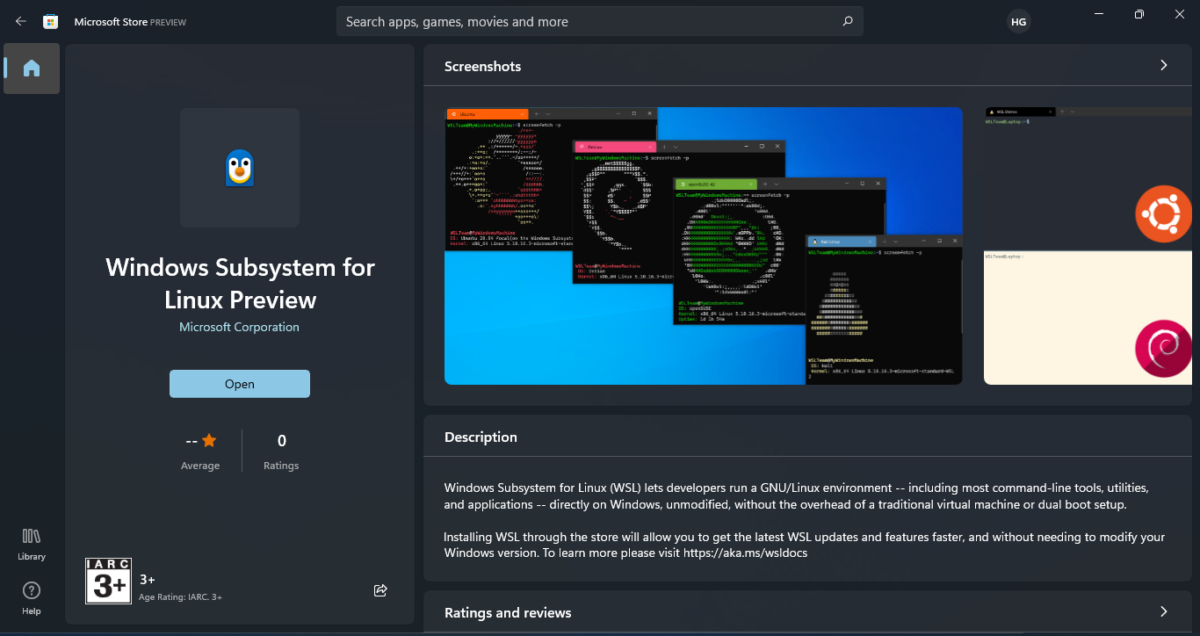Click the IARC 3+ rating badge
The height and width of the screenshot is (636, 1200).
pyautogui.click(x=108, y=581)
